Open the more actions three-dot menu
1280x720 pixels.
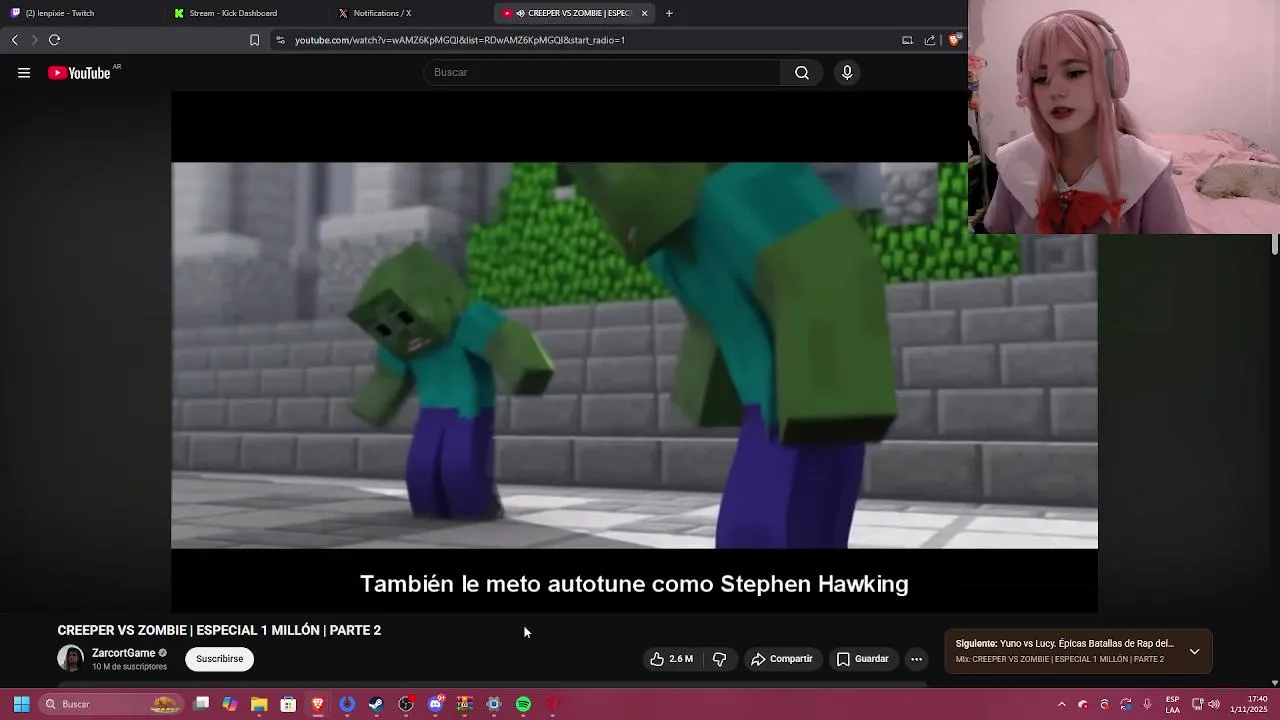(x=917, y=659)
